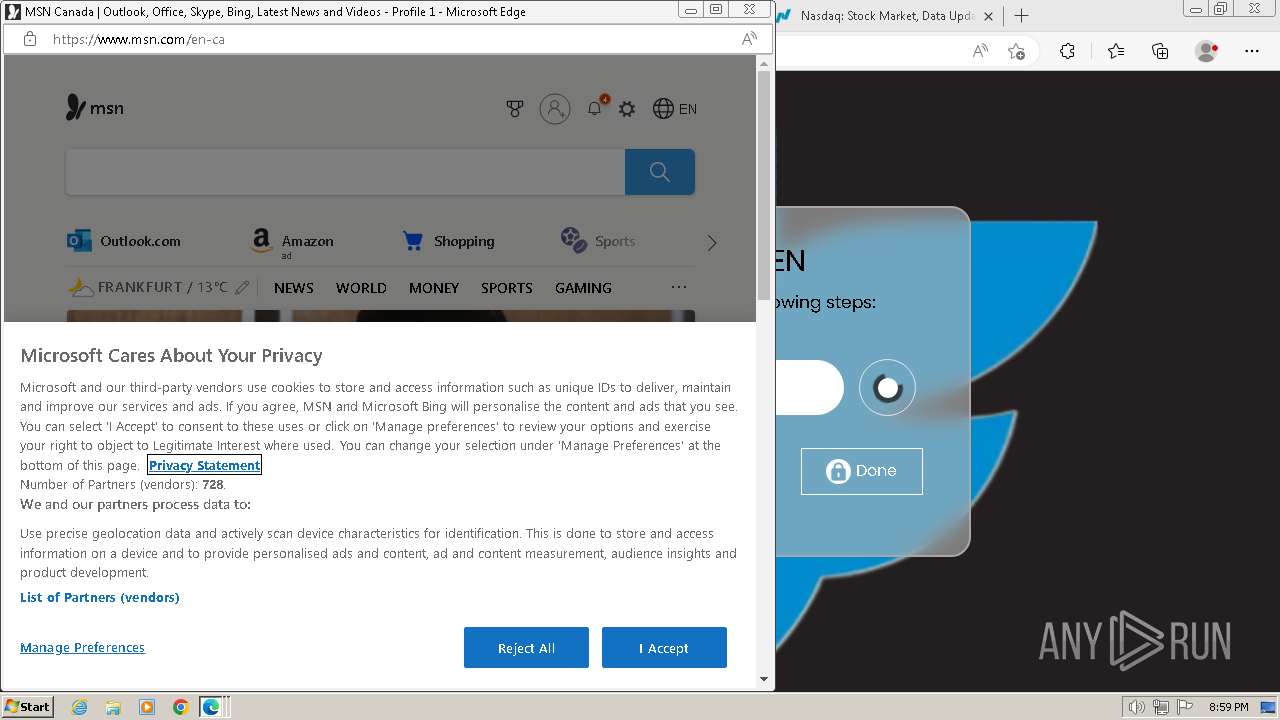Click the white input field in dialog
1280x720 pixels.
tap(809, 387)
